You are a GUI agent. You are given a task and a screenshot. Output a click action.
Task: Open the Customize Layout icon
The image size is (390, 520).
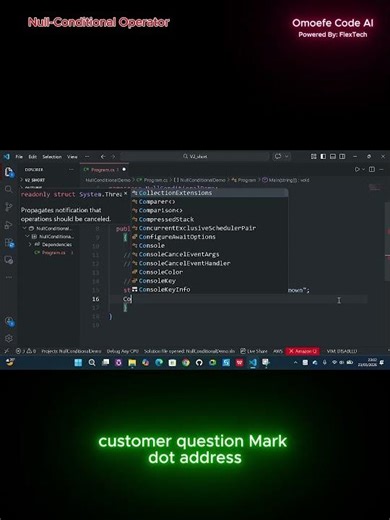tap(313, 156)
